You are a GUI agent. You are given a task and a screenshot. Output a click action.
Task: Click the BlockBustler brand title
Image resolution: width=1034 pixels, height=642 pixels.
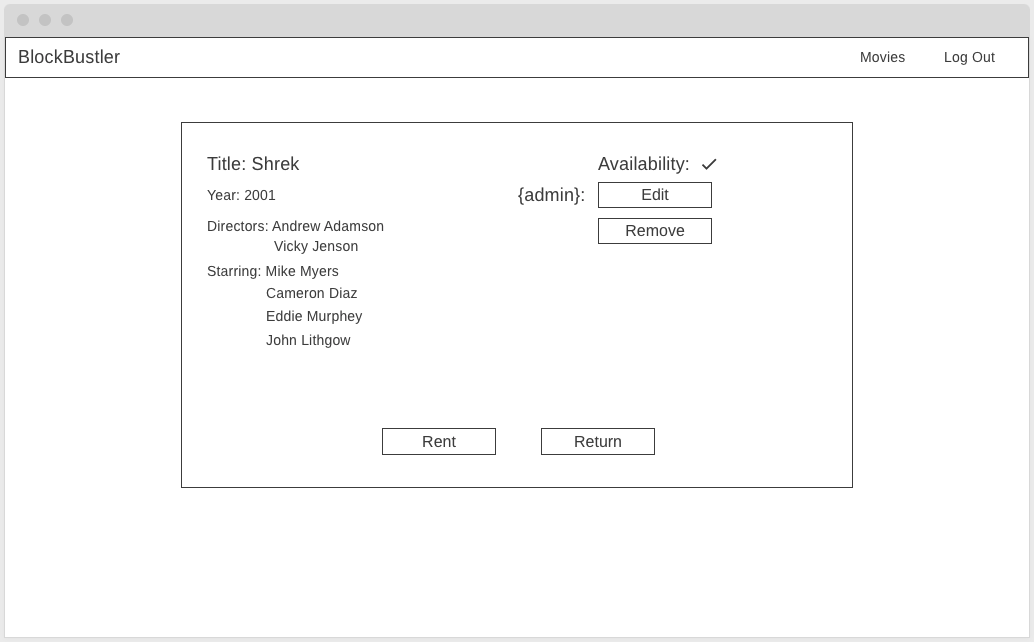point(69,57)
